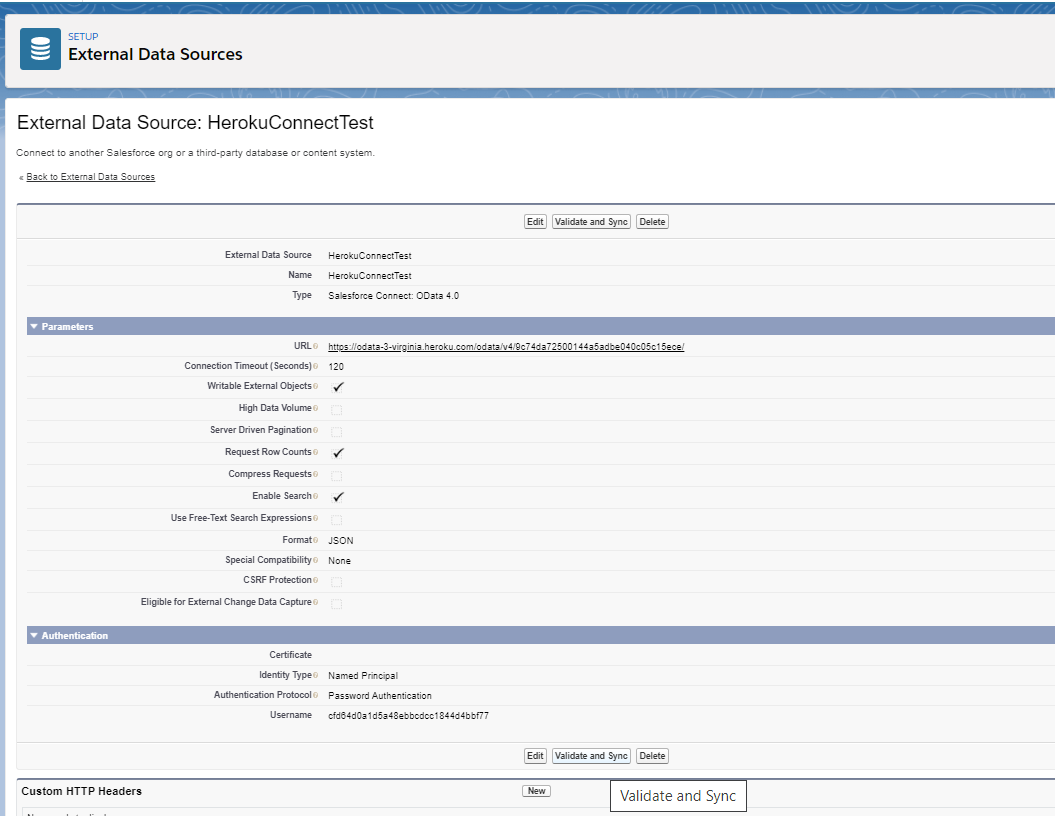Click the External Data Sources database icon
This screenshot has width=1055, height=816.
(40, 49)
